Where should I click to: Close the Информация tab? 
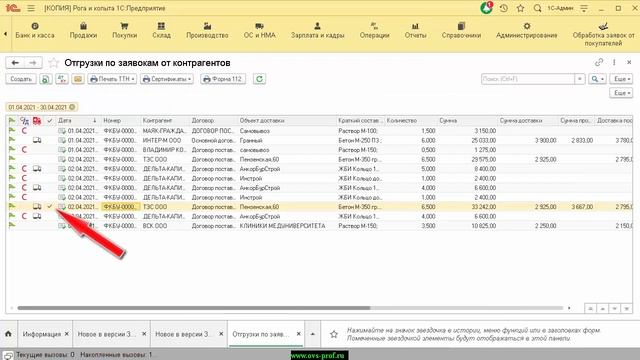click(x=67, y=334)
